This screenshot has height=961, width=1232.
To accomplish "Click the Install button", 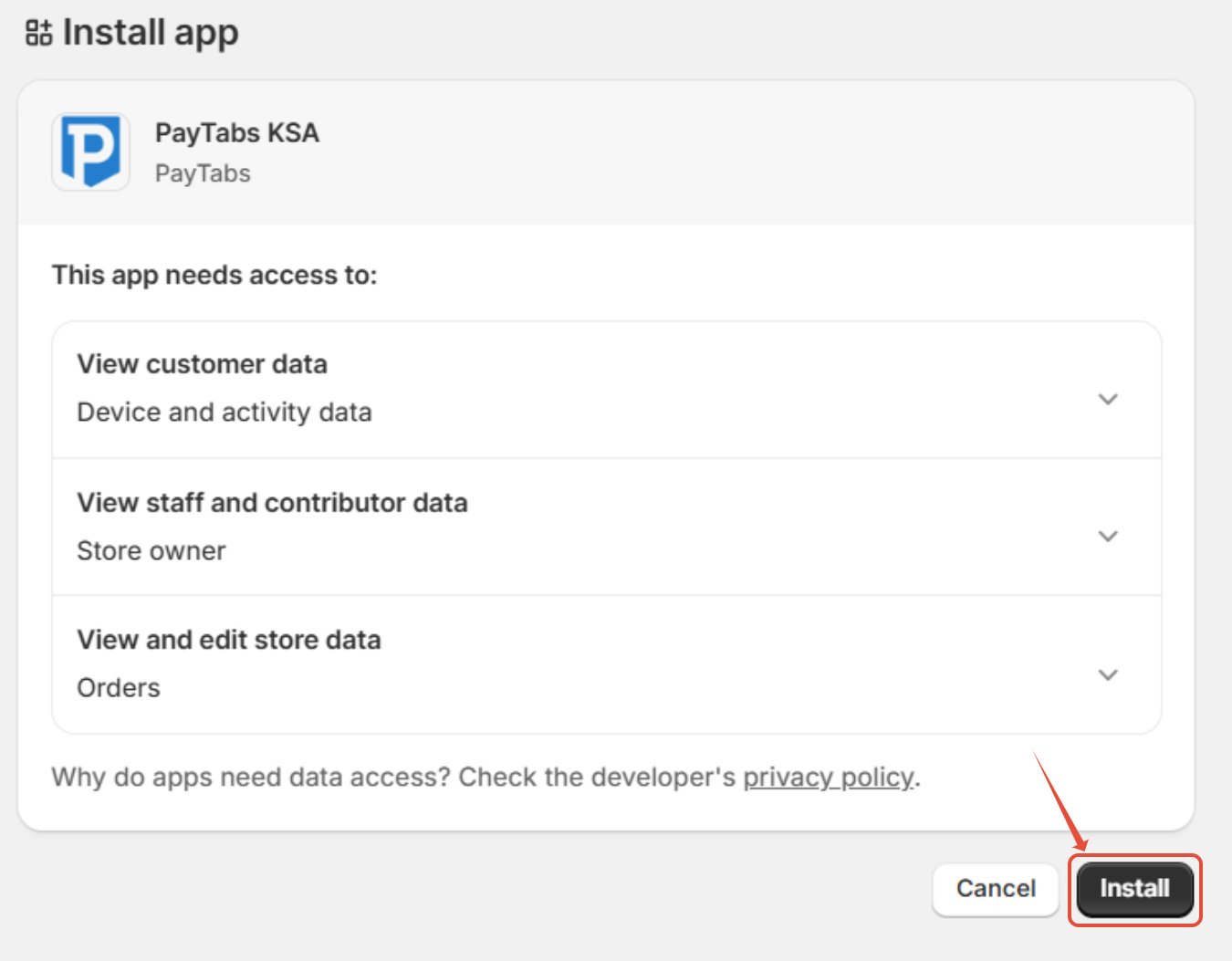I will coord(1134,889).
